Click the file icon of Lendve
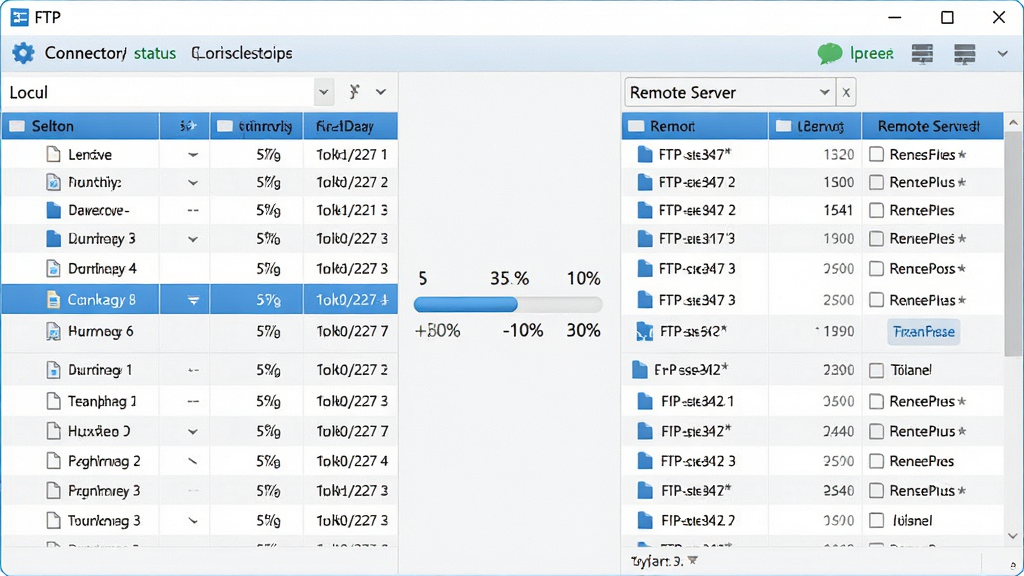1024x576 pixels. pos(53,155)
